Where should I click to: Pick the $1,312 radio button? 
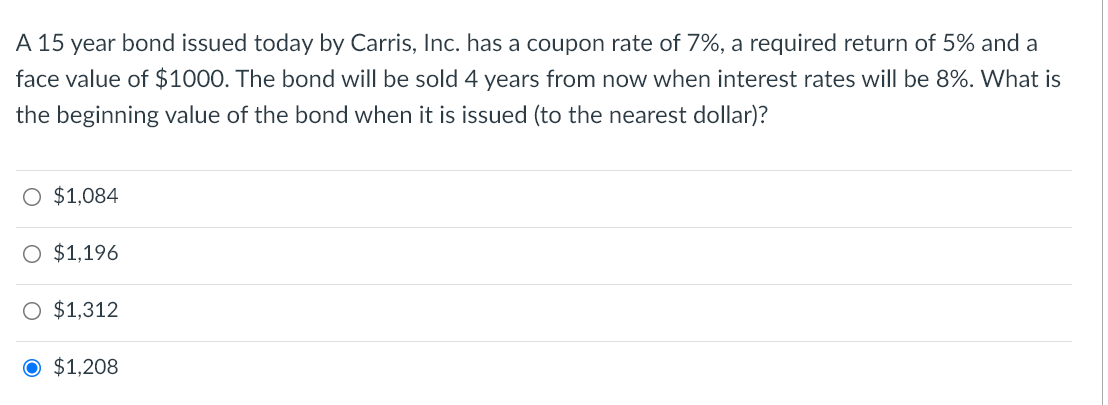tap(32, 311)
